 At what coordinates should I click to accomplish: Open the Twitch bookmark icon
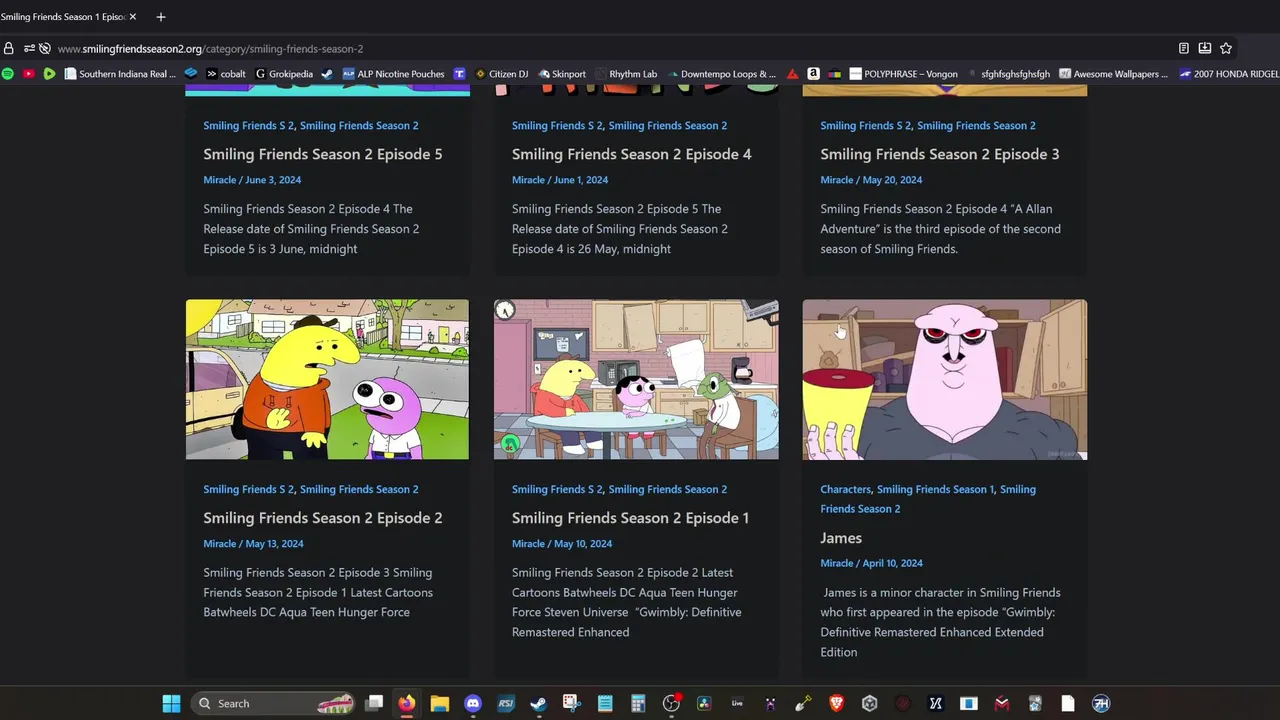pos(460,74)
